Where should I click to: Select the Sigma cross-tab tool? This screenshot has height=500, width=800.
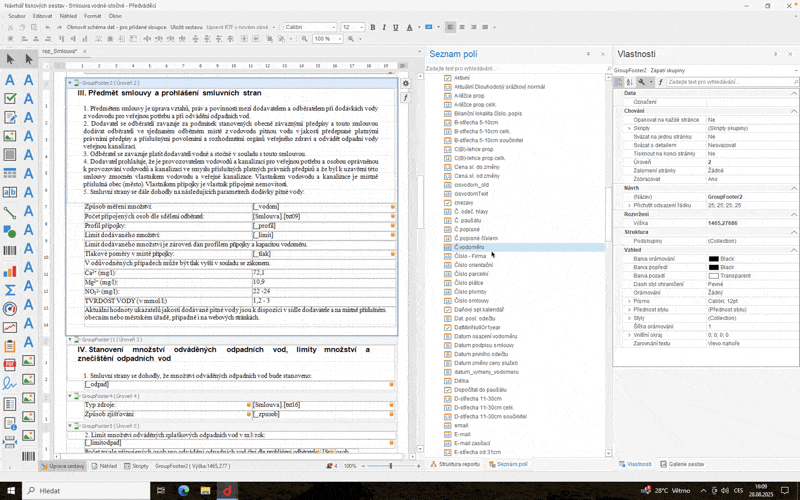point(10,290)
